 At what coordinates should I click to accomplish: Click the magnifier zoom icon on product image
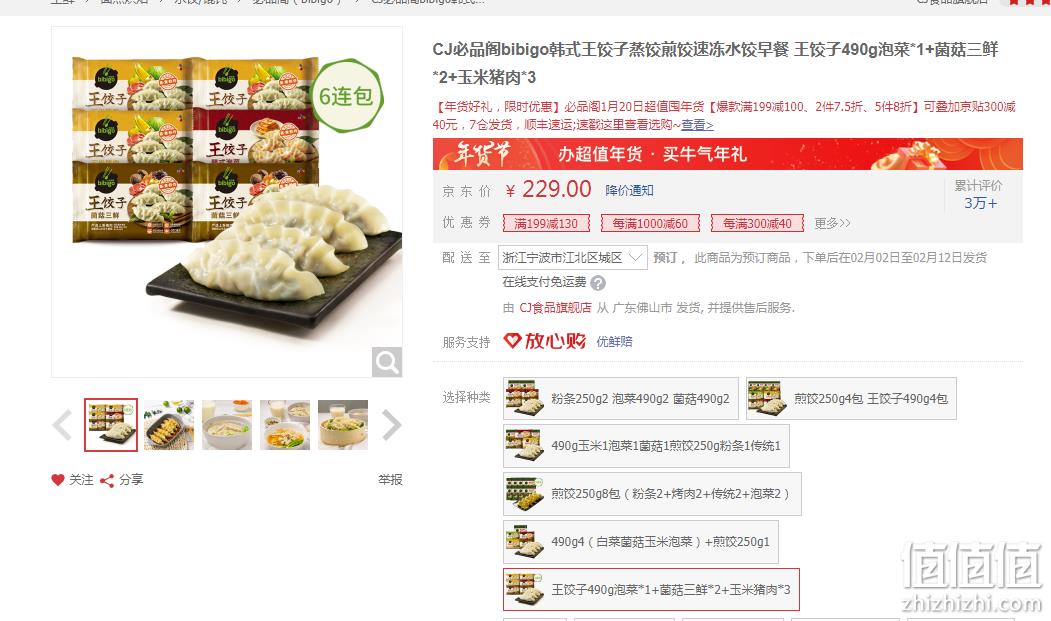387,362
